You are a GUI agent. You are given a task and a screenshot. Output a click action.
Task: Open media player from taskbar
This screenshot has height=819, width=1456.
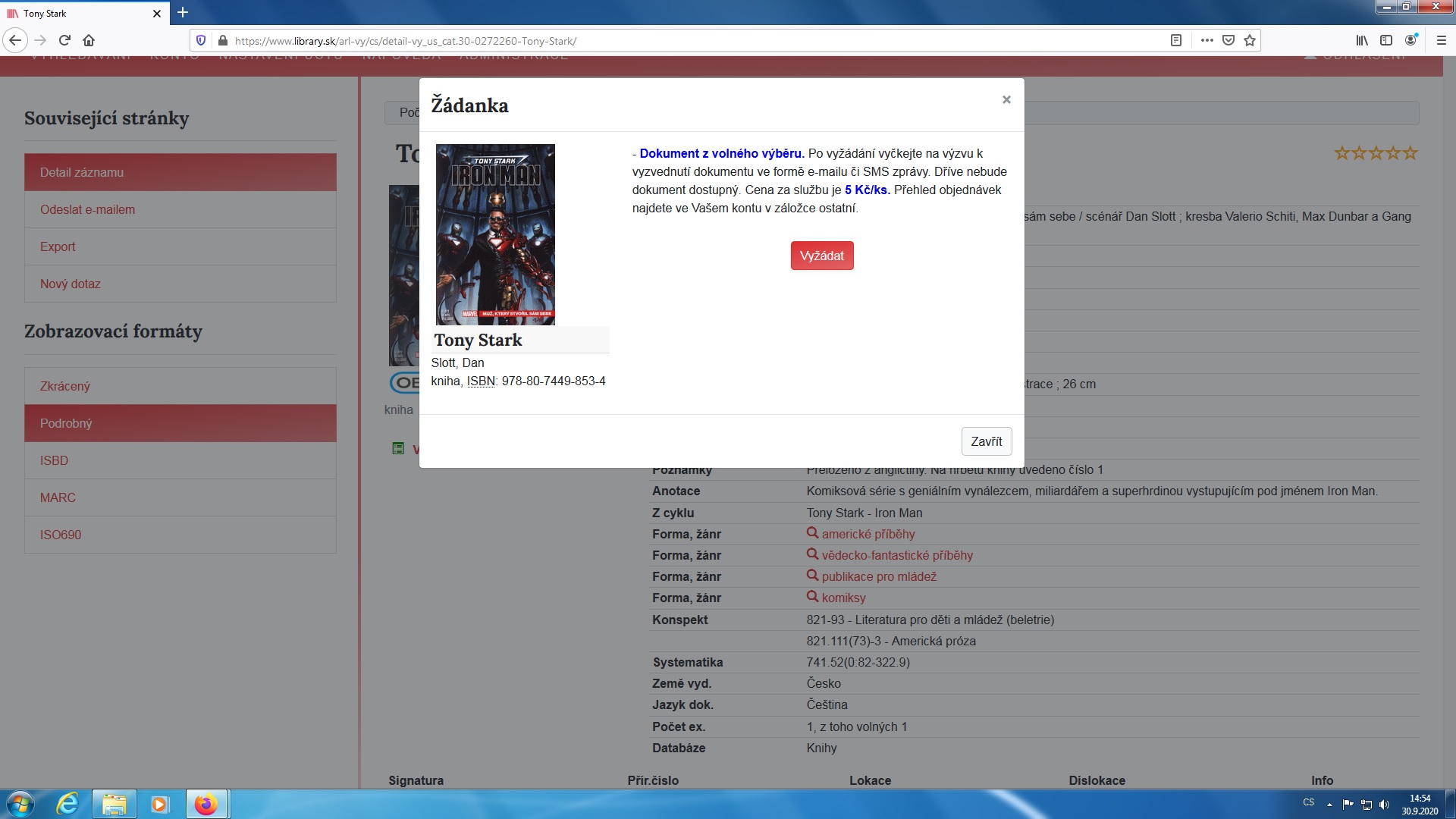coord(159,804)
